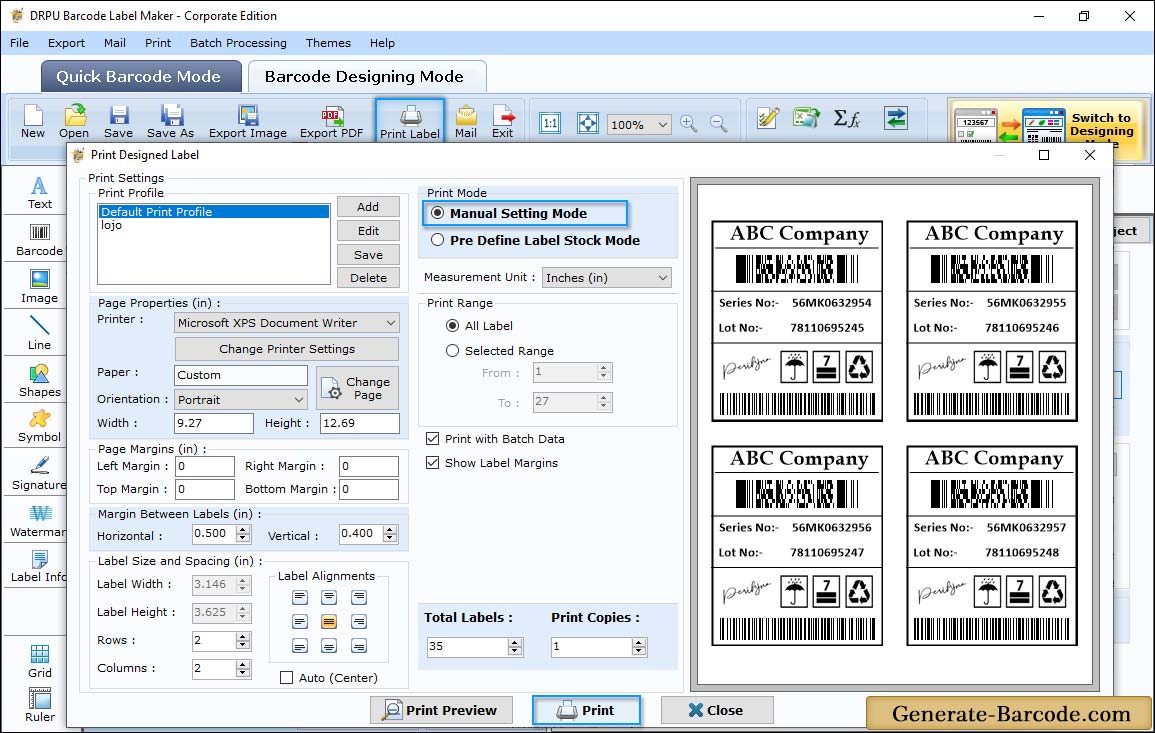Open the sigma formula function icon

click(847, 118)
